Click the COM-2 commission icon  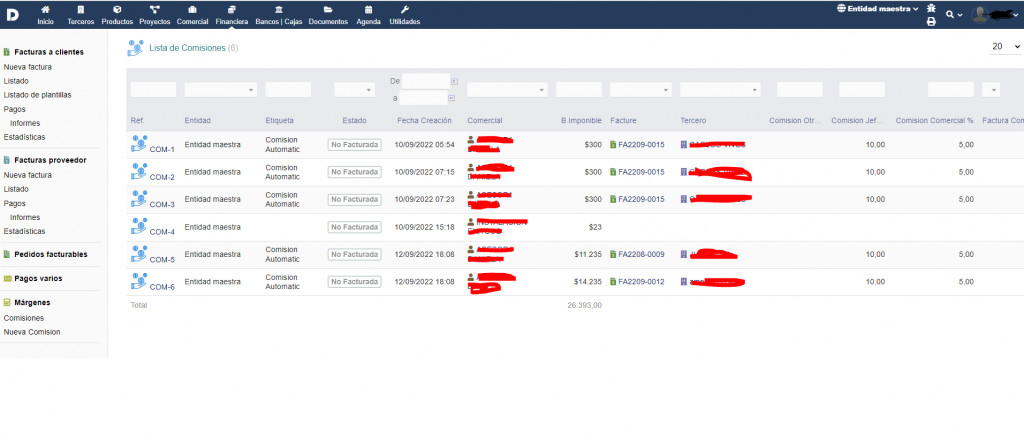139,171
